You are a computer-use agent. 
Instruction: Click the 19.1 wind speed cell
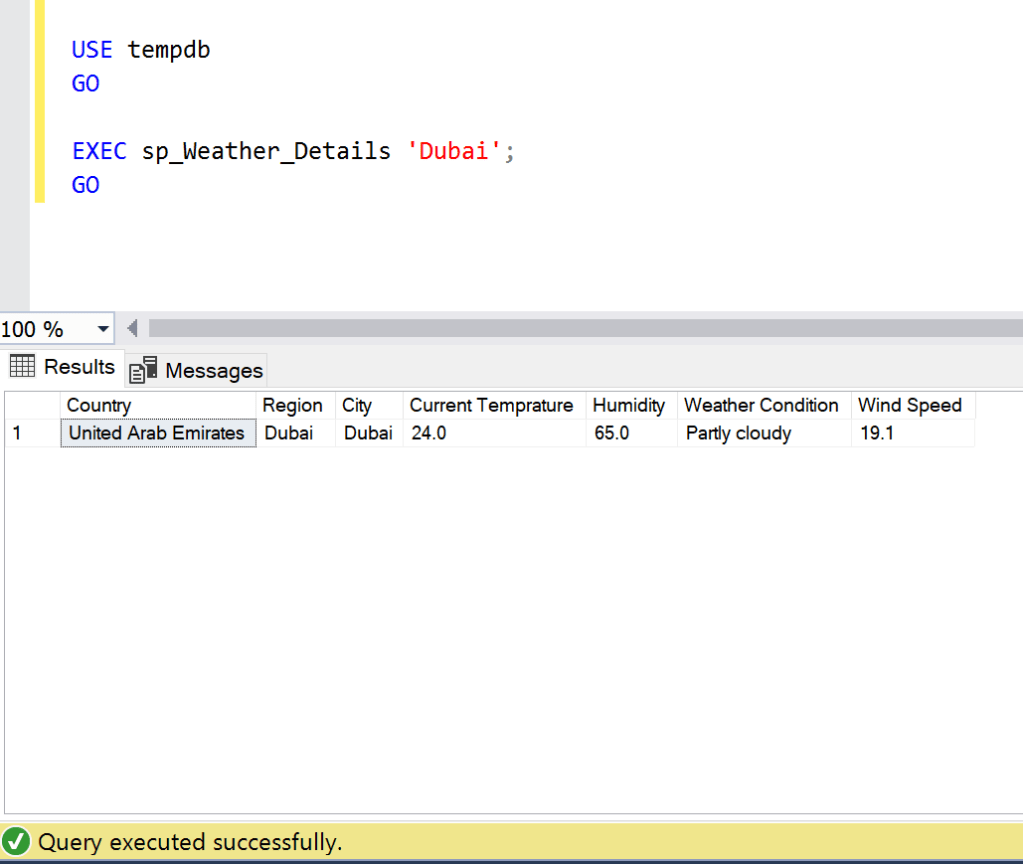876,433
